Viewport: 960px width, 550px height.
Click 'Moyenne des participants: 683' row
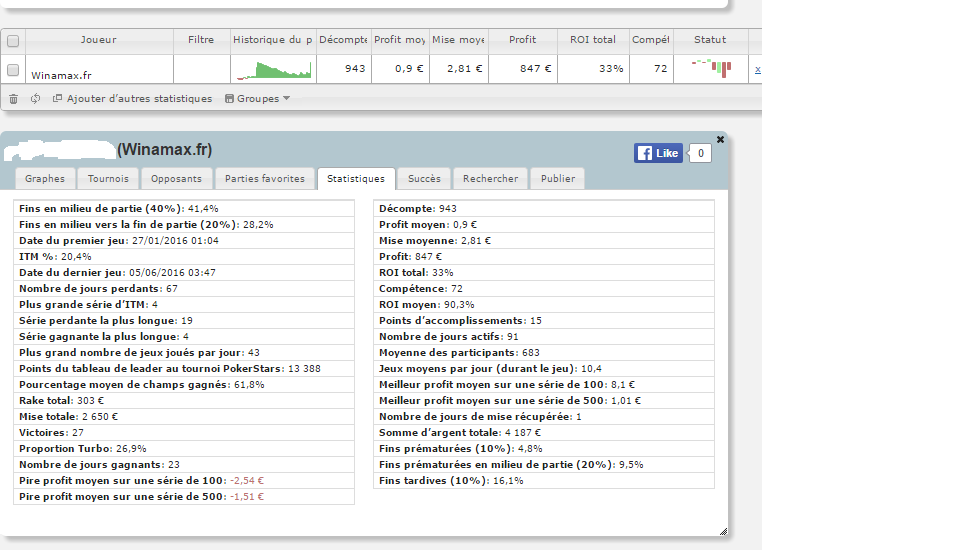544,352
